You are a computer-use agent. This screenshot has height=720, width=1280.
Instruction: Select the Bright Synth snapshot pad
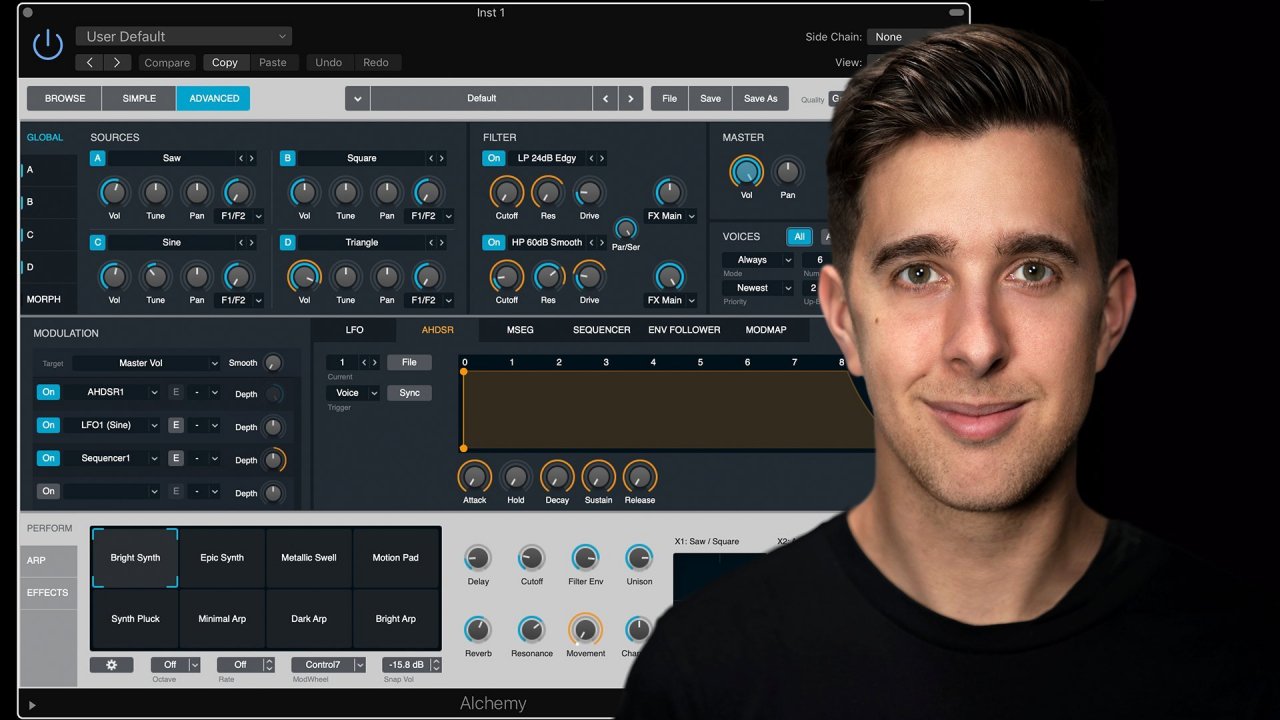(x=135, y=558)
